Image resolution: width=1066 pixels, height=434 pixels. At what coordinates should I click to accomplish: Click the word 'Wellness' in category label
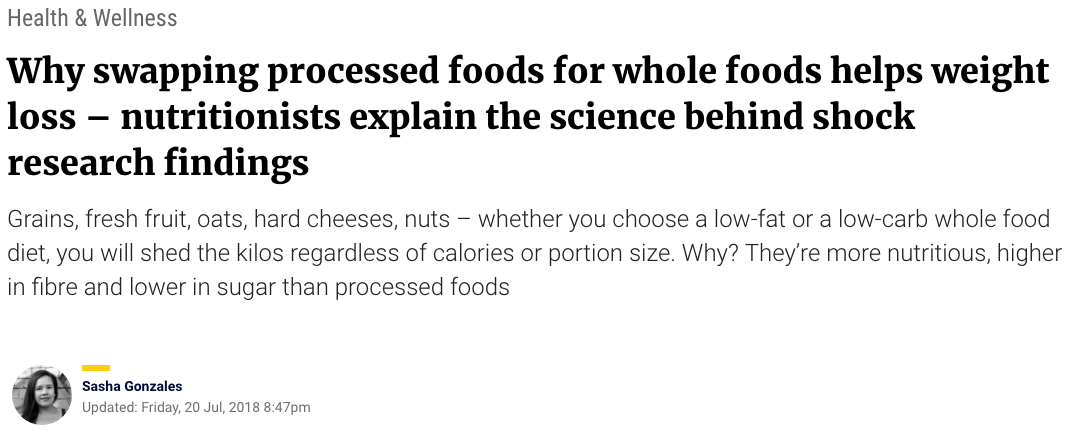(x=135, y=18)
